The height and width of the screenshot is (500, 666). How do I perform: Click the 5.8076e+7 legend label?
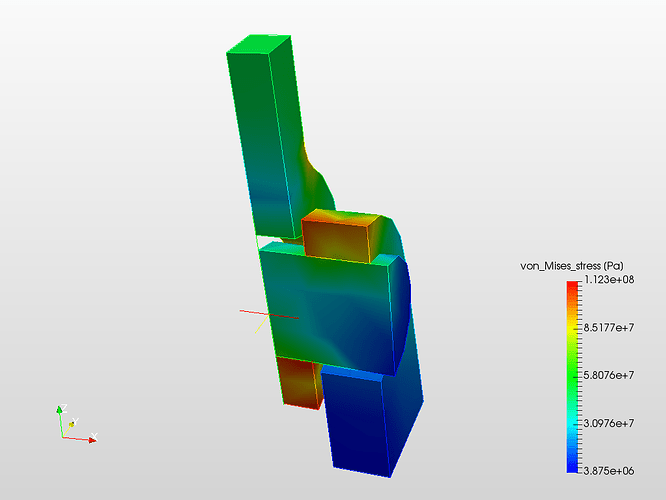pos(609,375)
